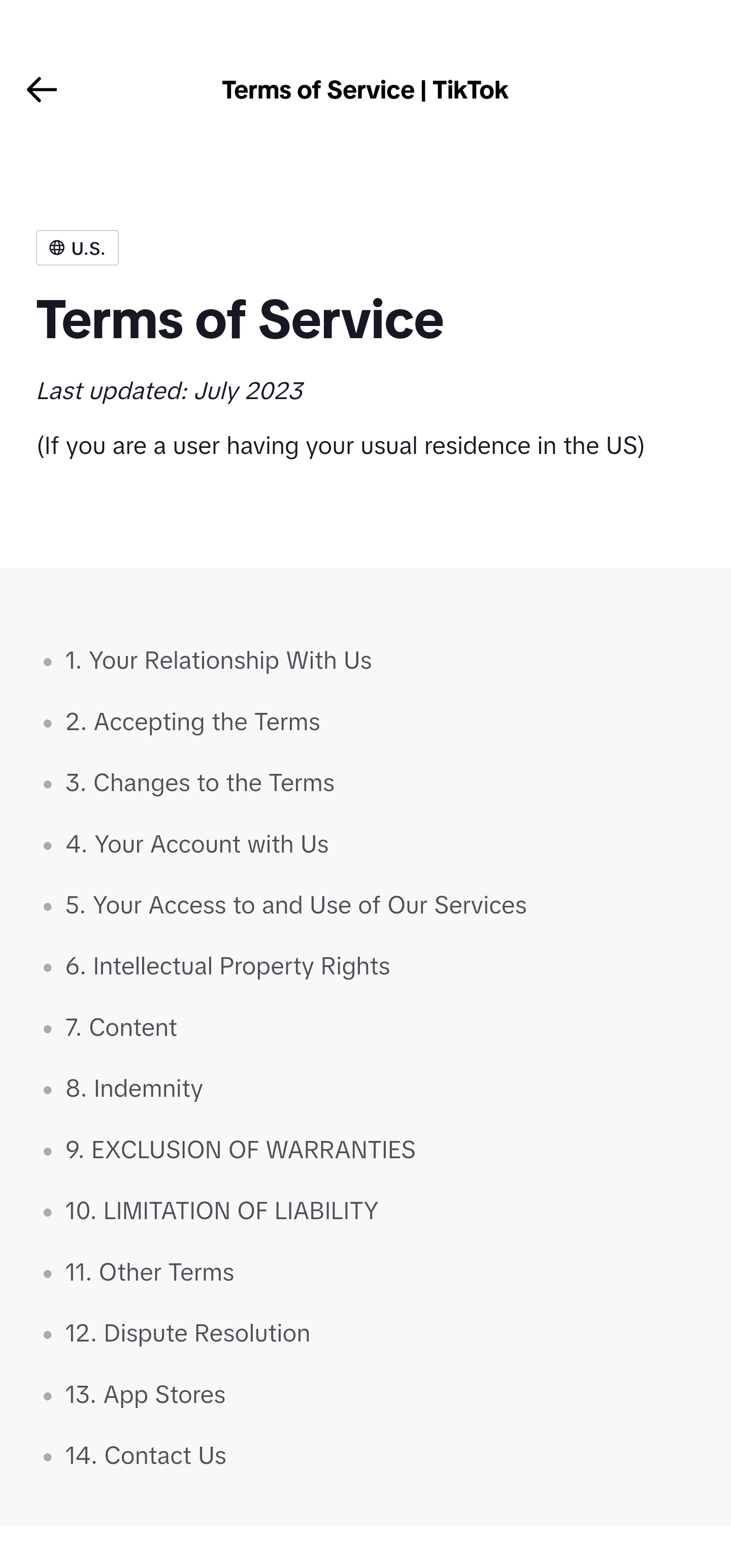731x1568 pixels.
Task: Open 14. Contact Us
Action: pos(146,1456)
